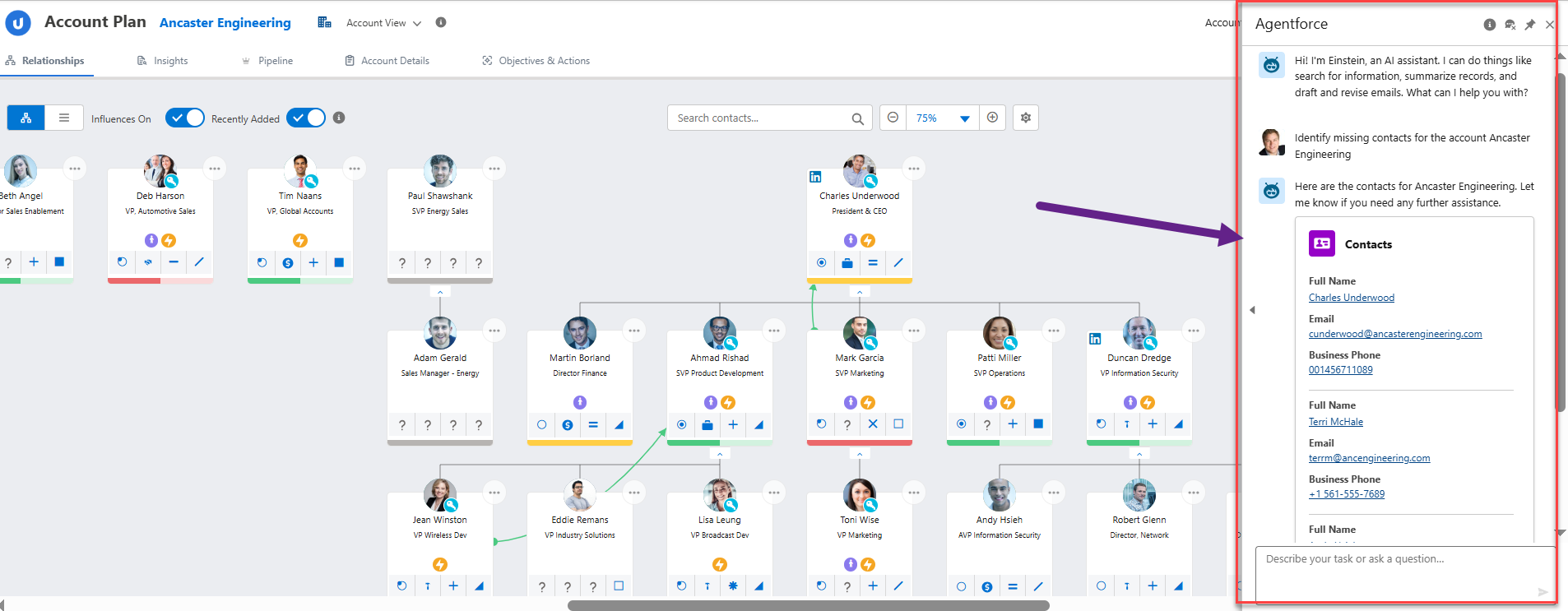This screenshot has width=1568, height=611.
Task: Click the blue Upland app logo
Action: [18, 23]
